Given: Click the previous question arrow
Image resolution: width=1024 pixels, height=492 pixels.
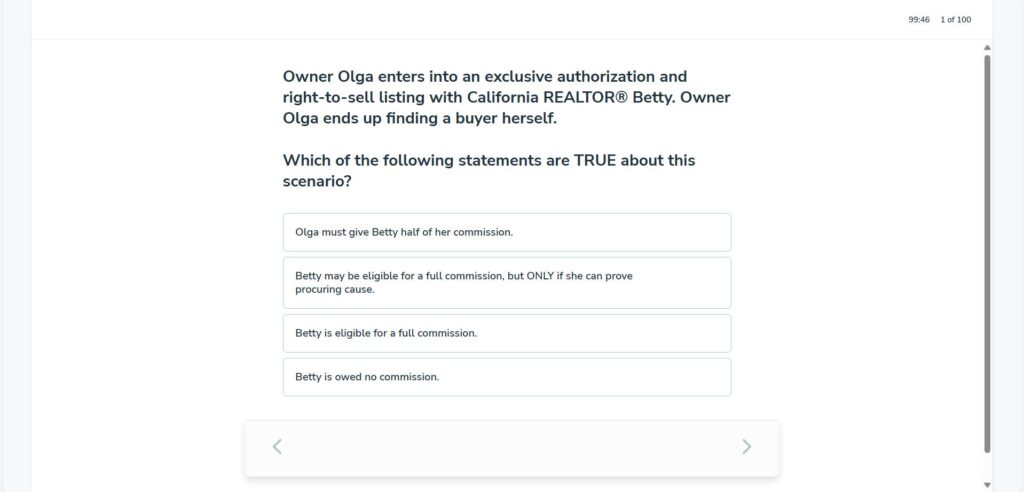Looking at the screenshot, I should [x=277, y=447].
